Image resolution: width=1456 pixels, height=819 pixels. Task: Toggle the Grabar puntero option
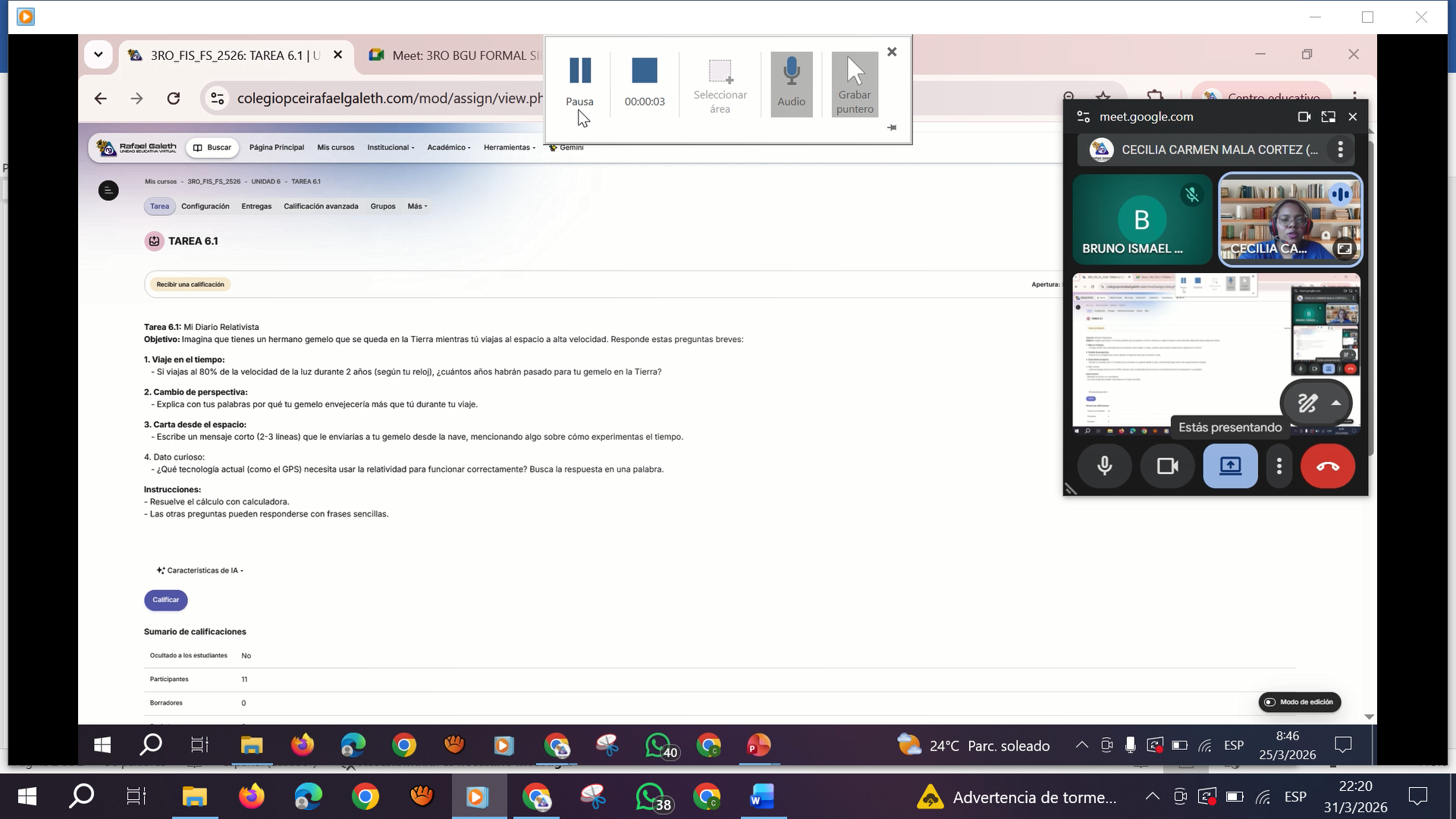tap(855, 83)
